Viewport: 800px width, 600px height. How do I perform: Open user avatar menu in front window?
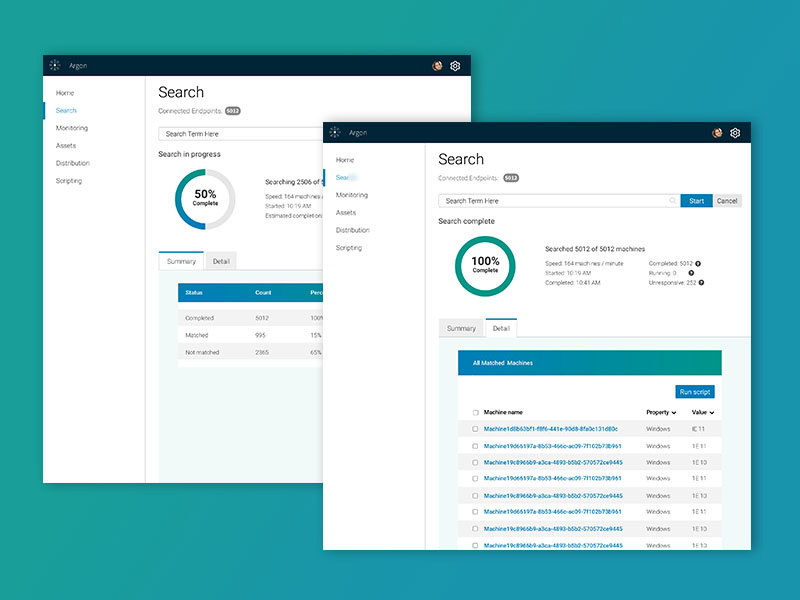click(717, 133)
